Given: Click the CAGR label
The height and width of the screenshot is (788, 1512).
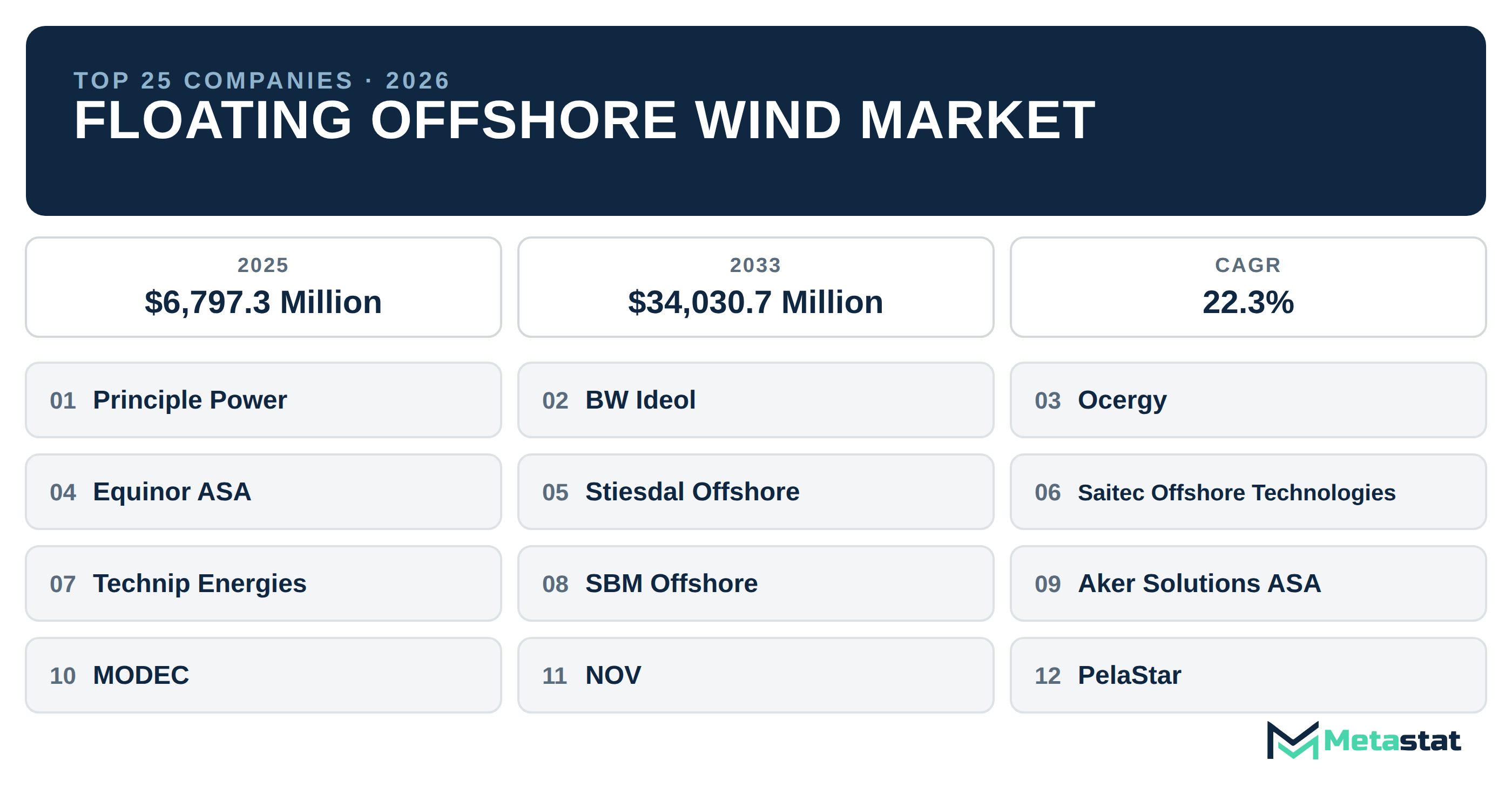Looking at the screenshot, I should click(x=1248, y=265).
